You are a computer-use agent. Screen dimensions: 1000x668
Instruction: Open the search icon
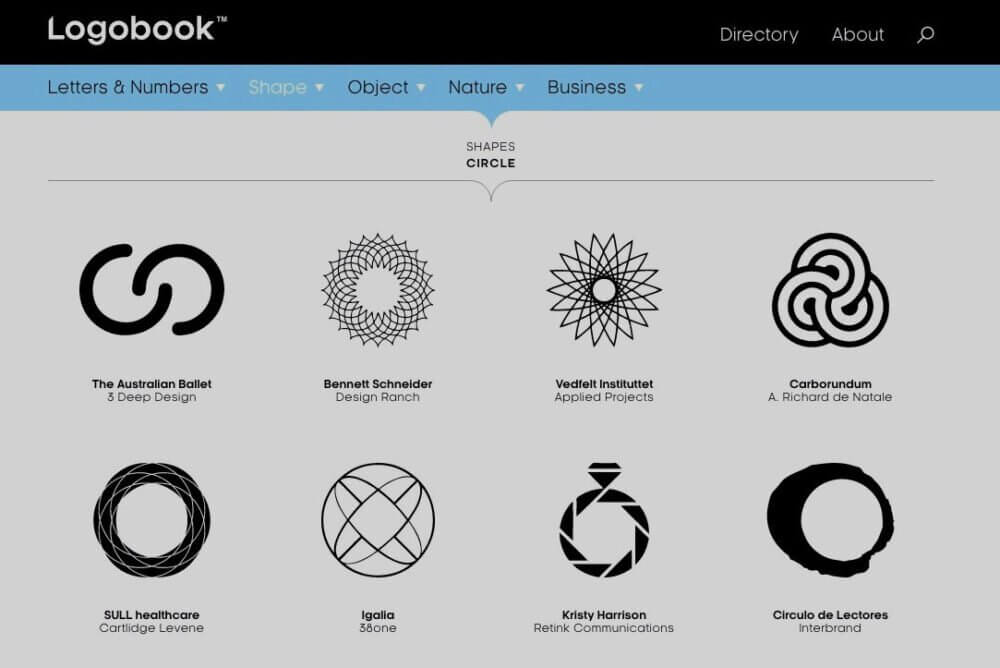tap(924, 34)
